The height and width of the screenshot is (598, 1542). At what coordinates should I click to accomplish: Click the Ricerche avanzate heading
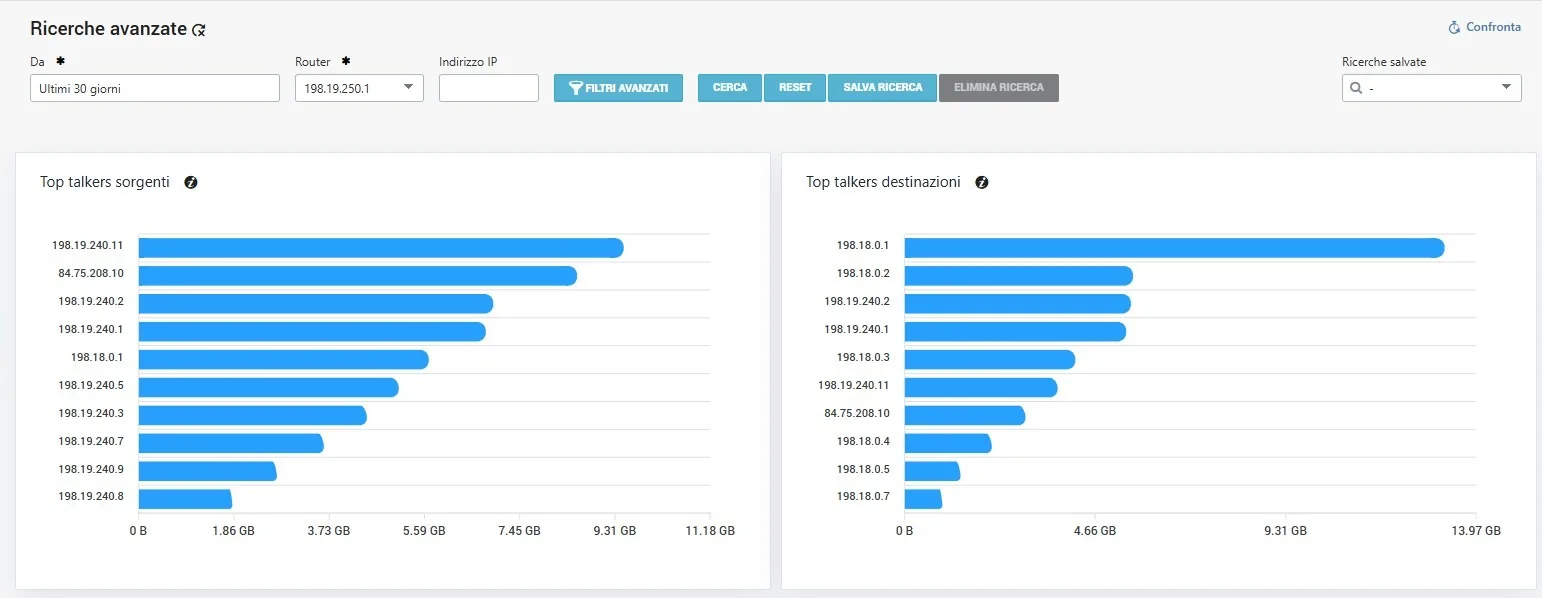coord(109,29)
